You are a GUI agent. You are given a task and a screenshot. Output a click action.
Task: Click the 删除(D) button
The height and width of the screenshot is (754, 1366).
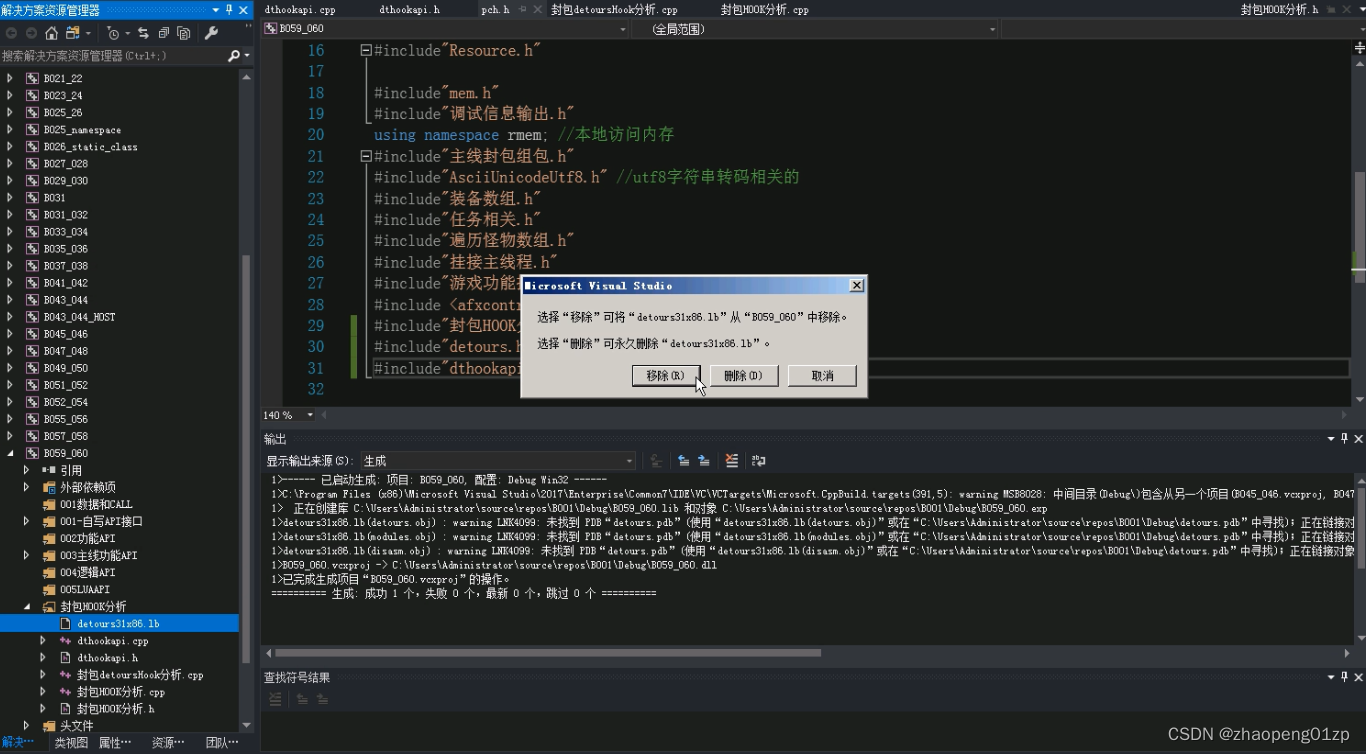click(744, 376)
